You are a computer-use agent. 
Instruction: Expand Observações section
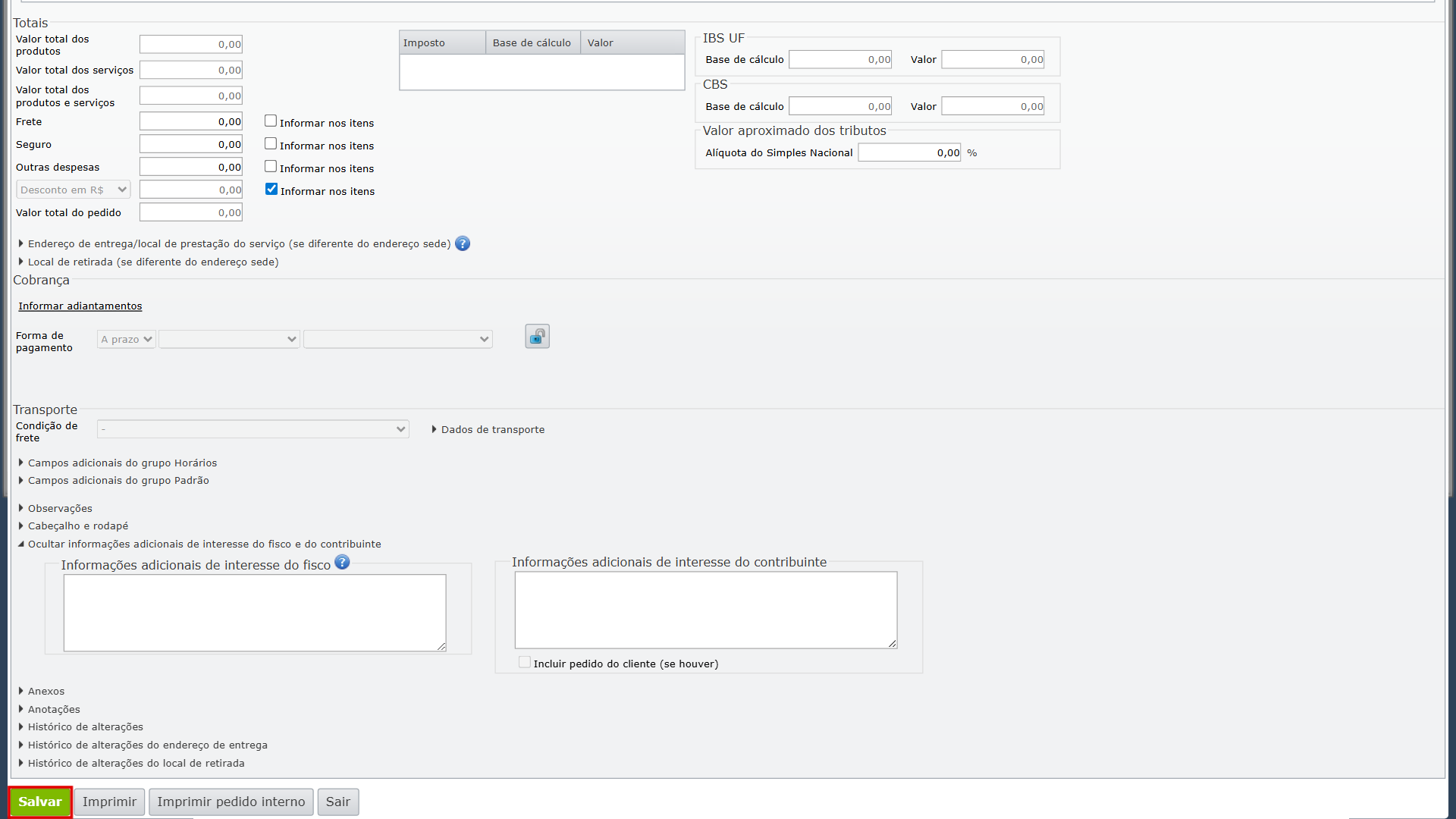(x=60, y=508)
